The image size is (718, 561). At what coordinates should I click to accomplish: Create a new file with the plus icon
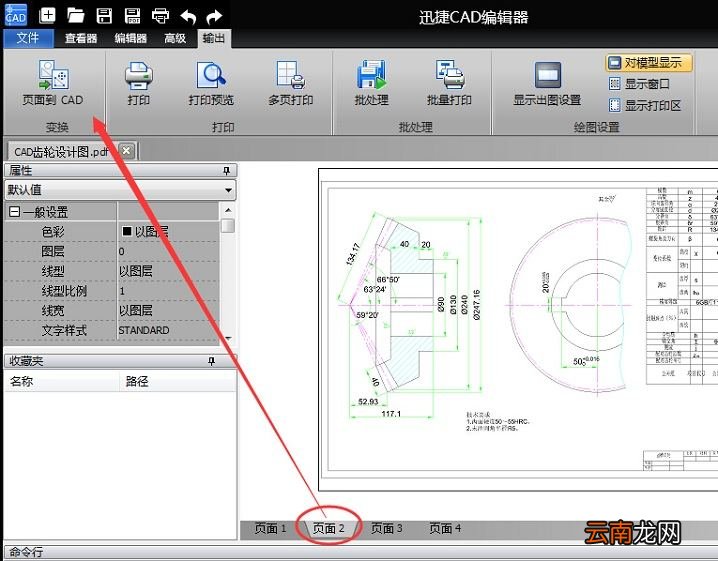pos(47,15)
